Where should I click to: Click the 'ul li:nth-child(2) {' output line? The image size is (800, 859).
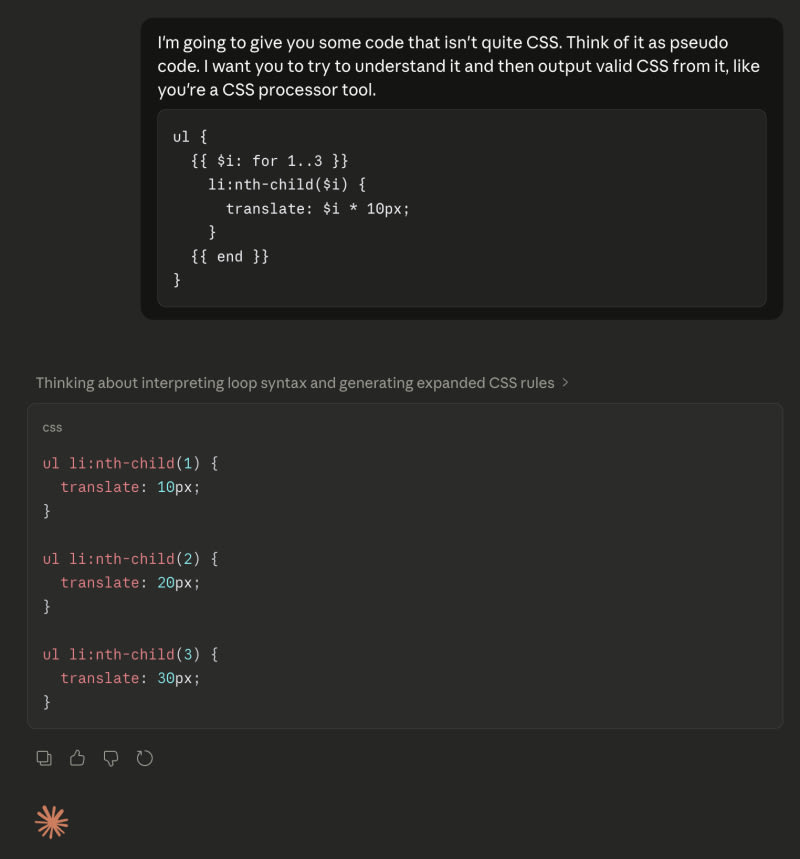point(130,559)
